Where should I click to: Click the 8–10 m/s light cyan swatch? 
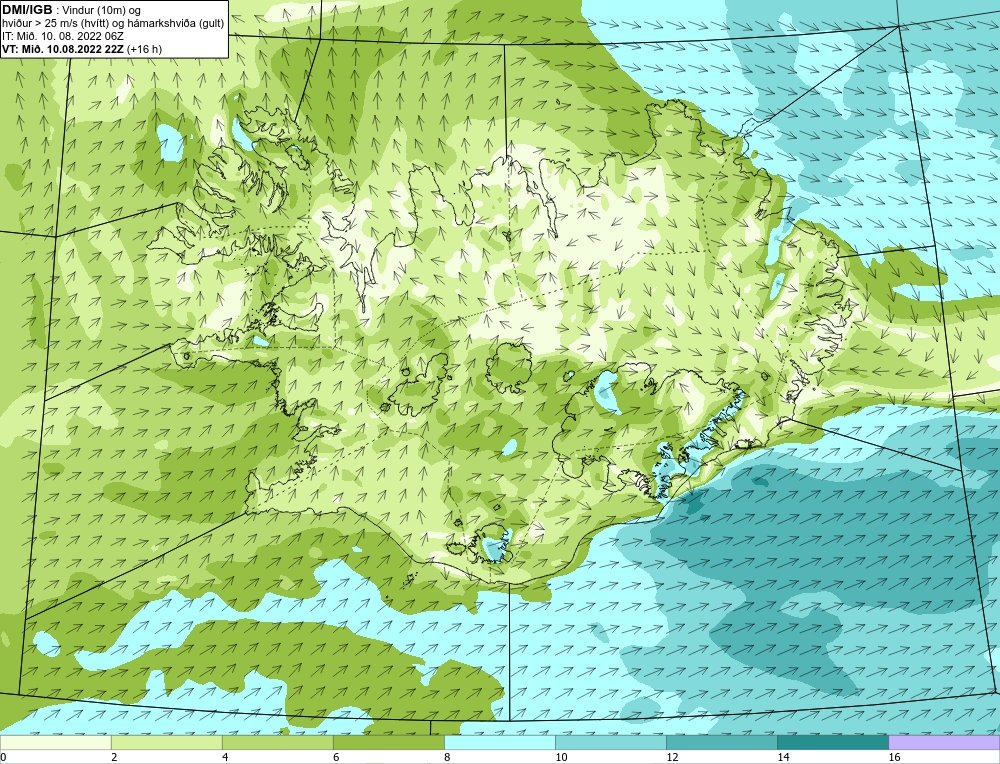pos(499,743)
